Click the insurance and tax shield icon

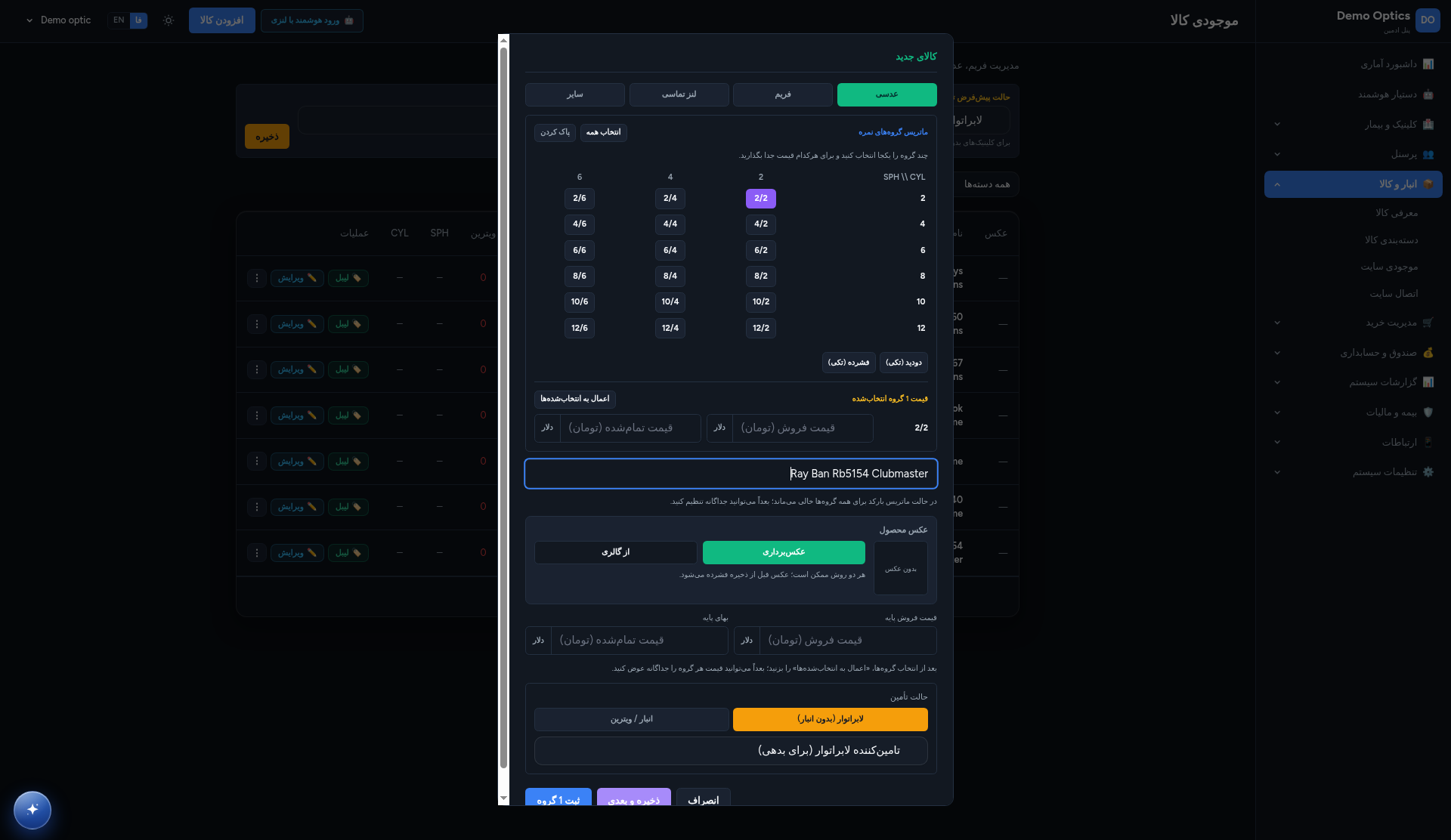coord(1428,412)
